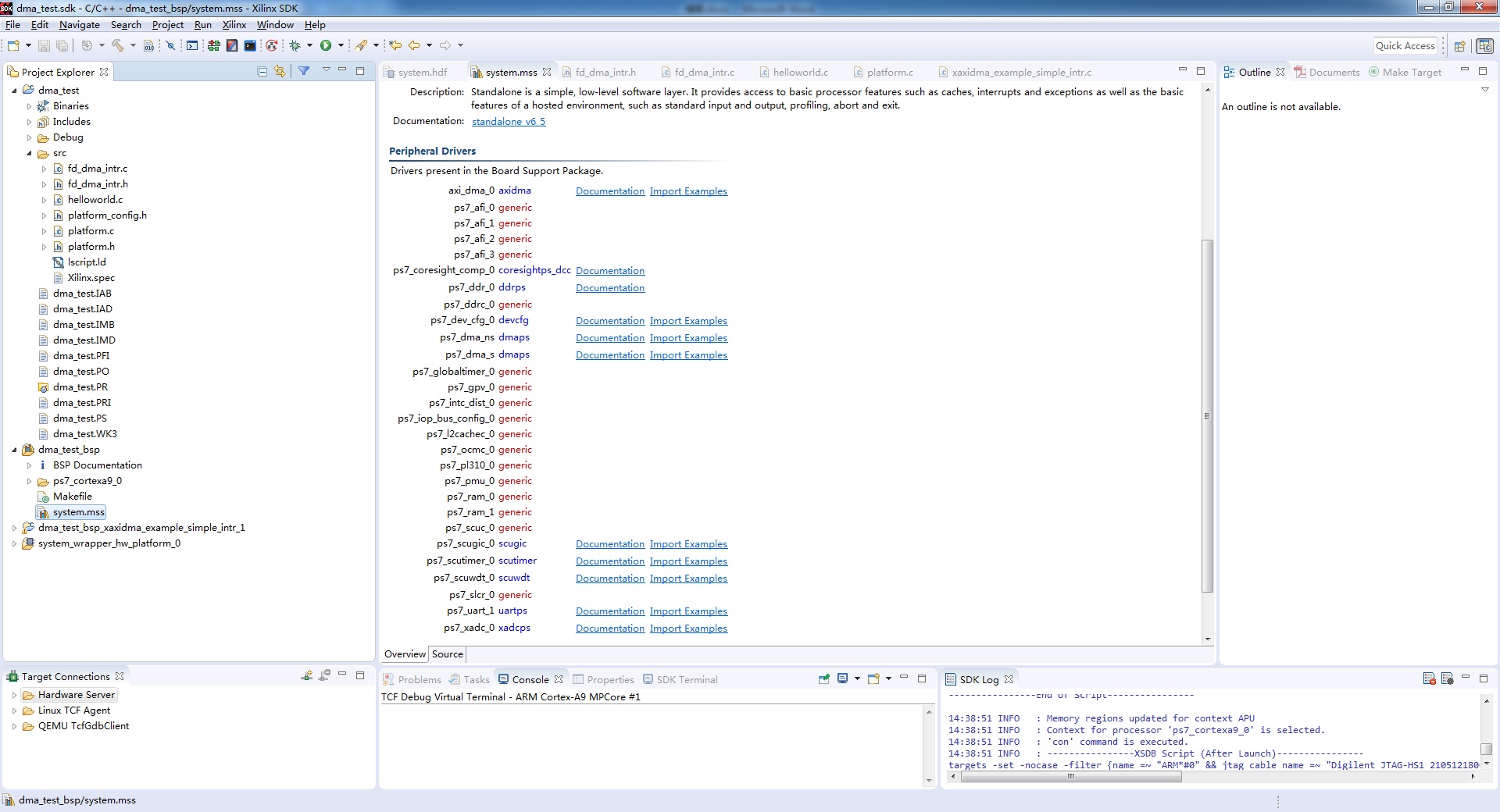This screenshot has width=1500, height=812.
Task: Open standalone v6_5 documentation link
Action: pyautogui.click(x=509, y=121)
